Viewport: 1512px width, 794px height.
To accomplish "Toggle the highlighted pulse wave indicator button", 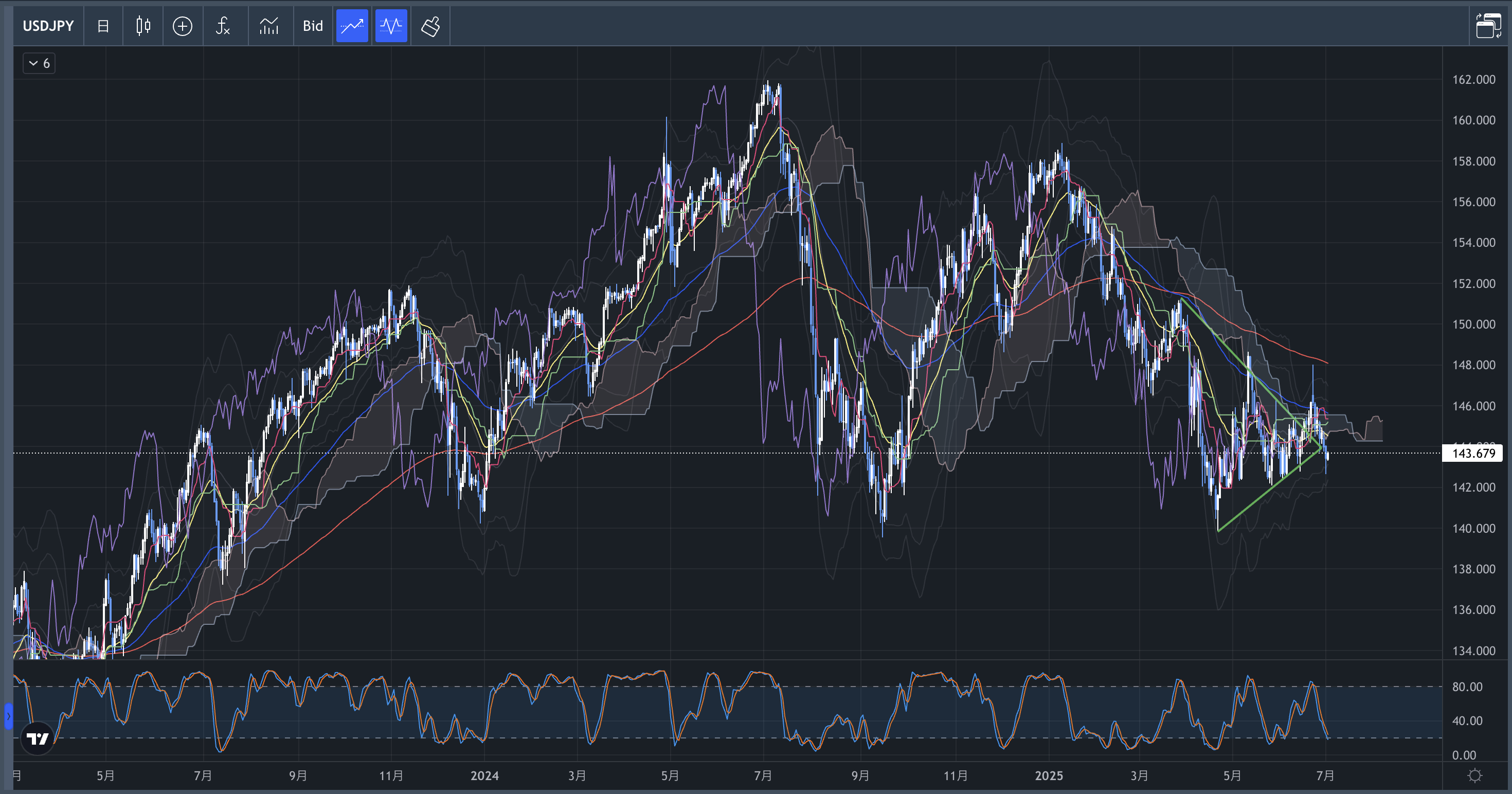I will click(x=391, y=26).
